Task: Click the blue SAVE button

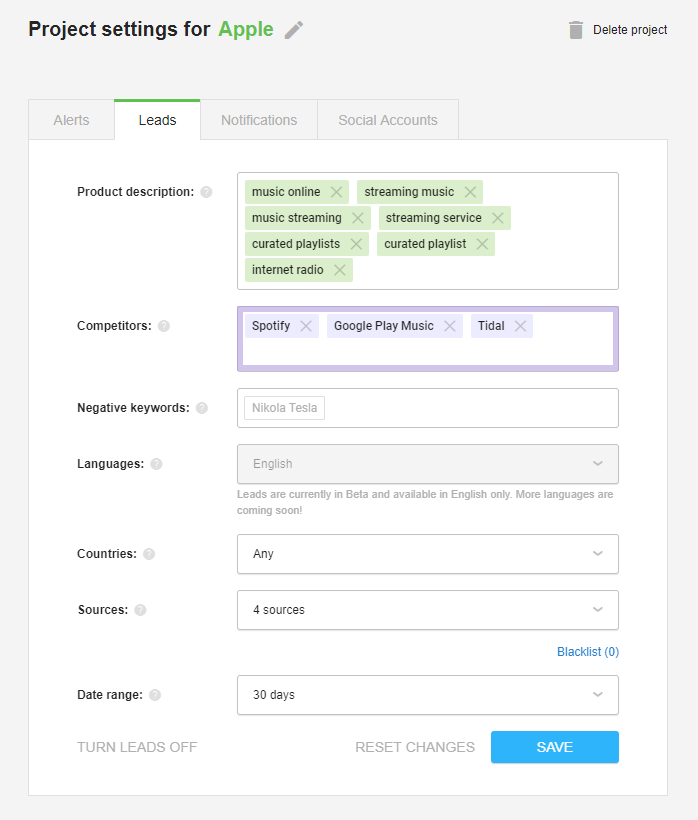Action: click(555, 747)
